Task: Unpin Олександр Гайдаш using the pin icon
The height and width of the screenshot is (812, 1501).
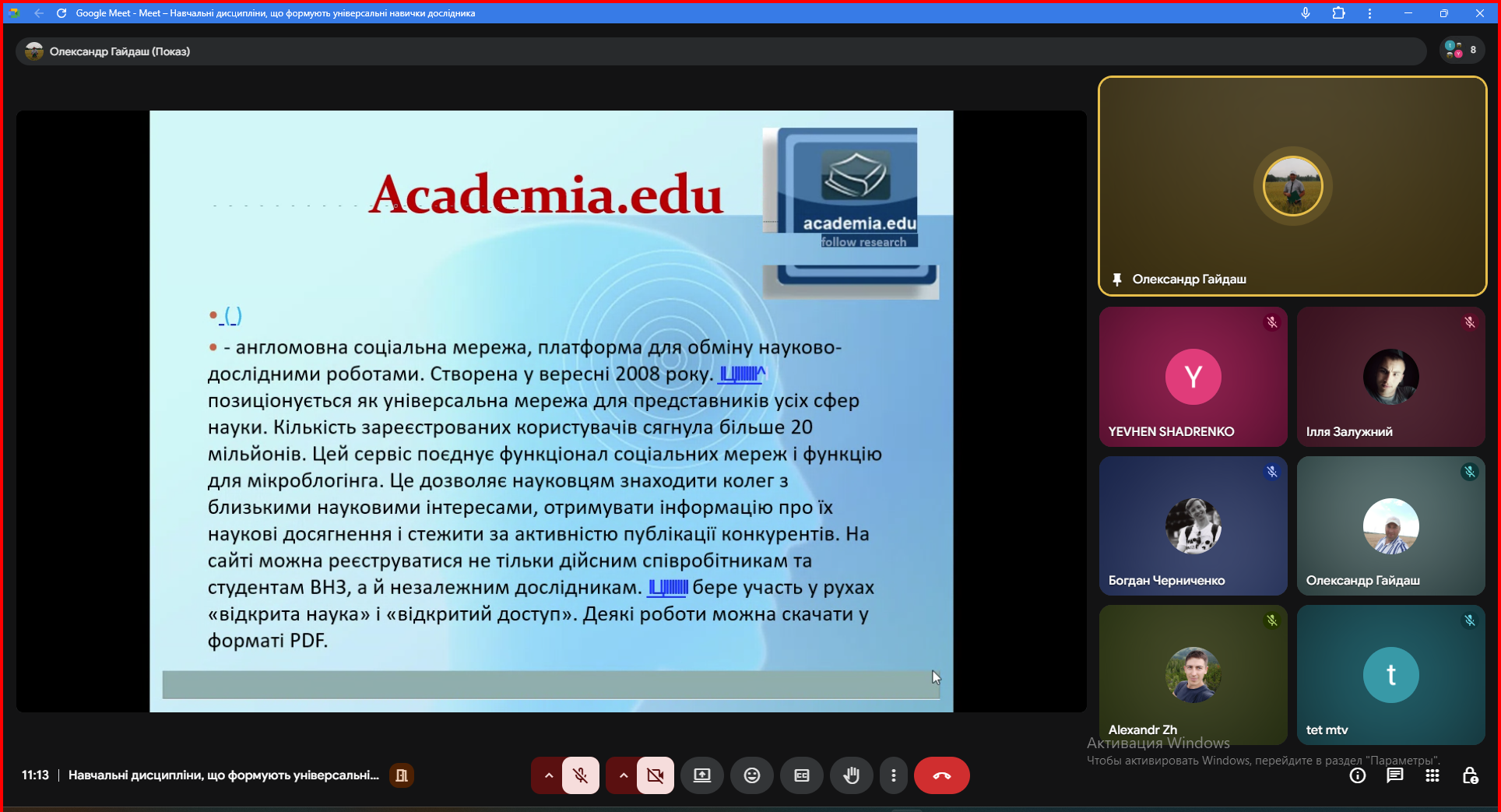Action: pos(1117,279)
